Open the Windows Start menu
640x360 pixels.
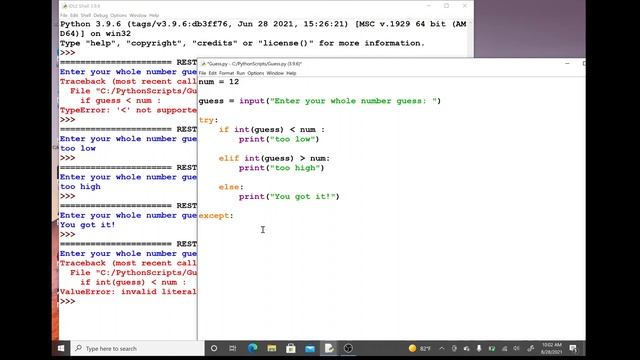tap(61, 348)
